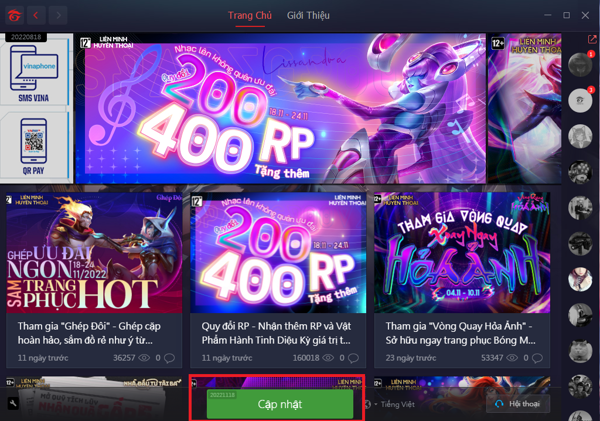Click the green Cập nhật button

click(x=280, y=404)
